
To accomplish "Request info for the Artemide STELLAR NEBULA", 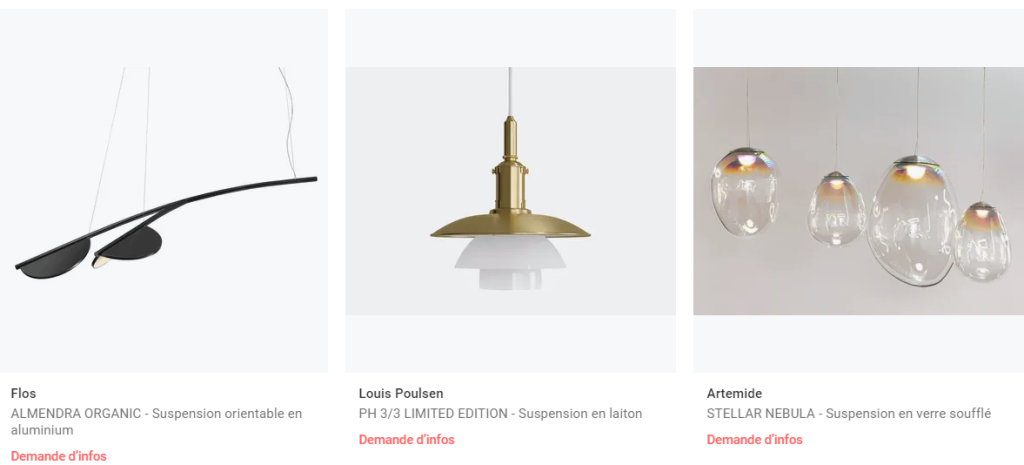I will click(754, 440).
